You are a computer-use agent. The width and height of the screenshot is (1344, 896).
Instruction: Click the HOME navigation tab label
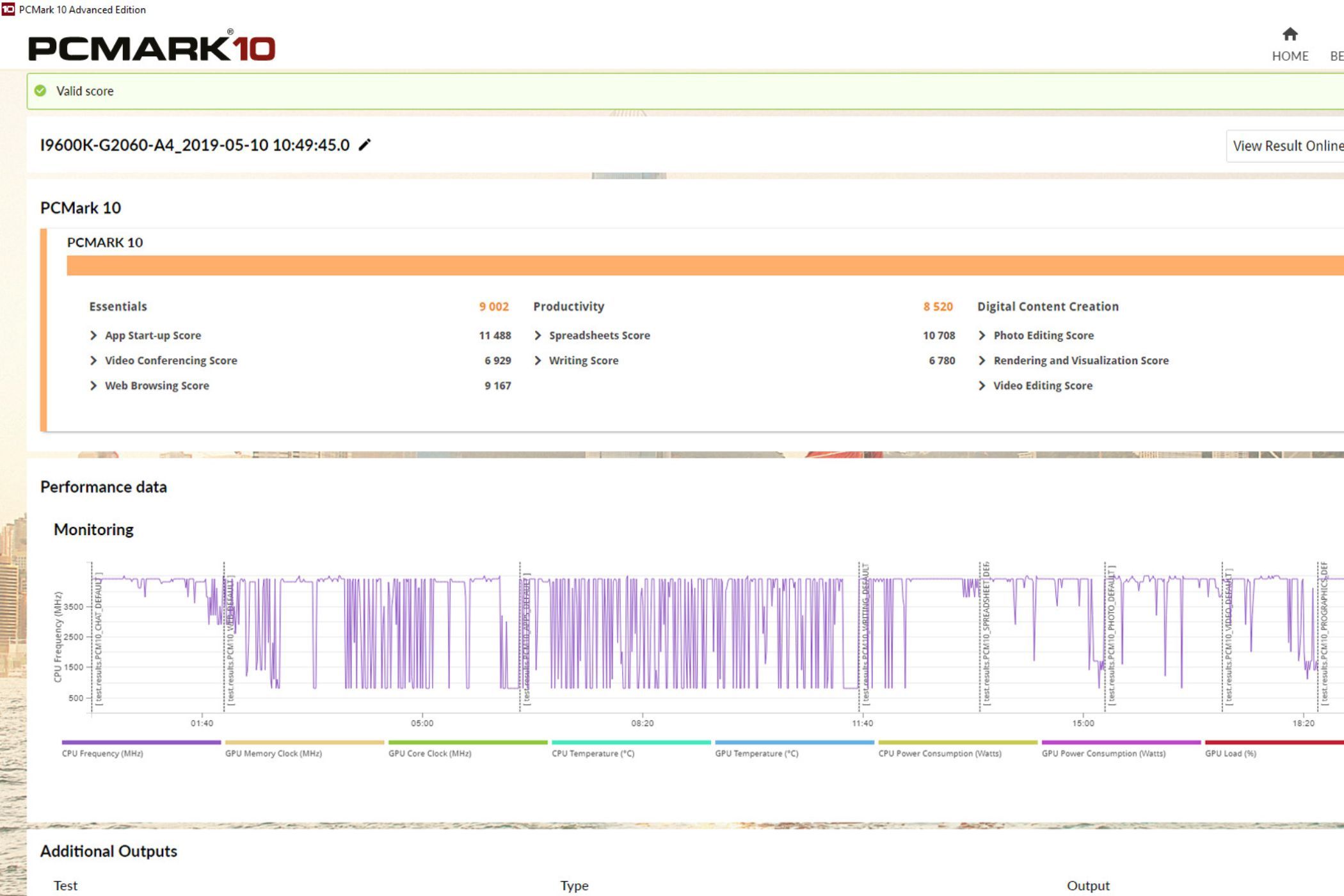click(x=1290, y=56)
